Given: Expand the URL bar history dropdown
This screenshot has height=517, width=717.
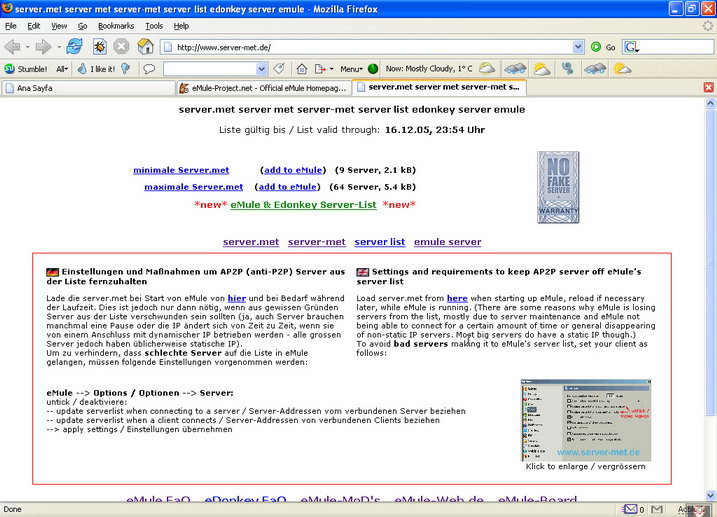Looking at the screenshot, I should point(578,47).
